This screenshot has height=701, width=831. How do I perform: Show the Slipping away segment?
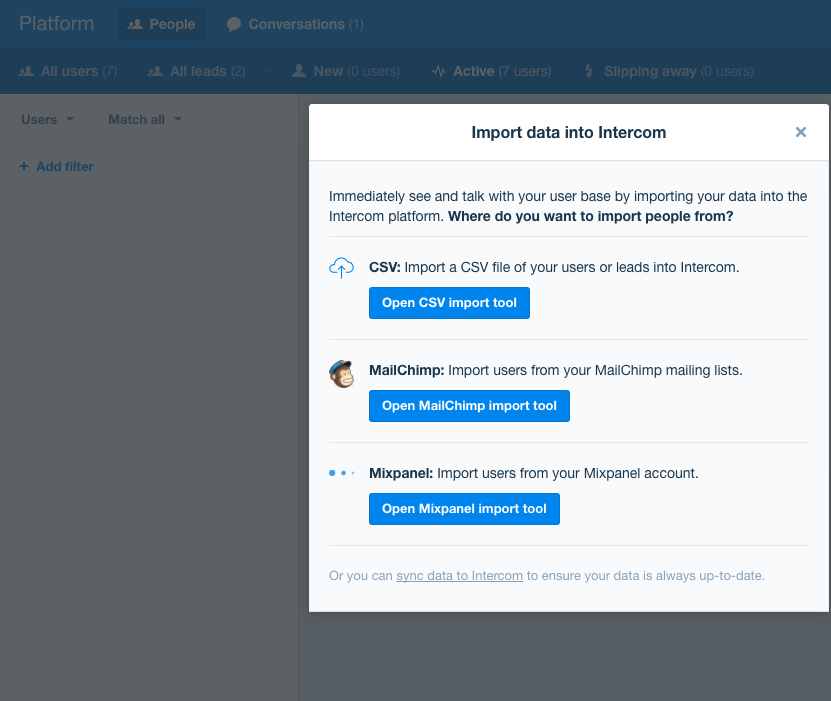(x=668, y=71)
